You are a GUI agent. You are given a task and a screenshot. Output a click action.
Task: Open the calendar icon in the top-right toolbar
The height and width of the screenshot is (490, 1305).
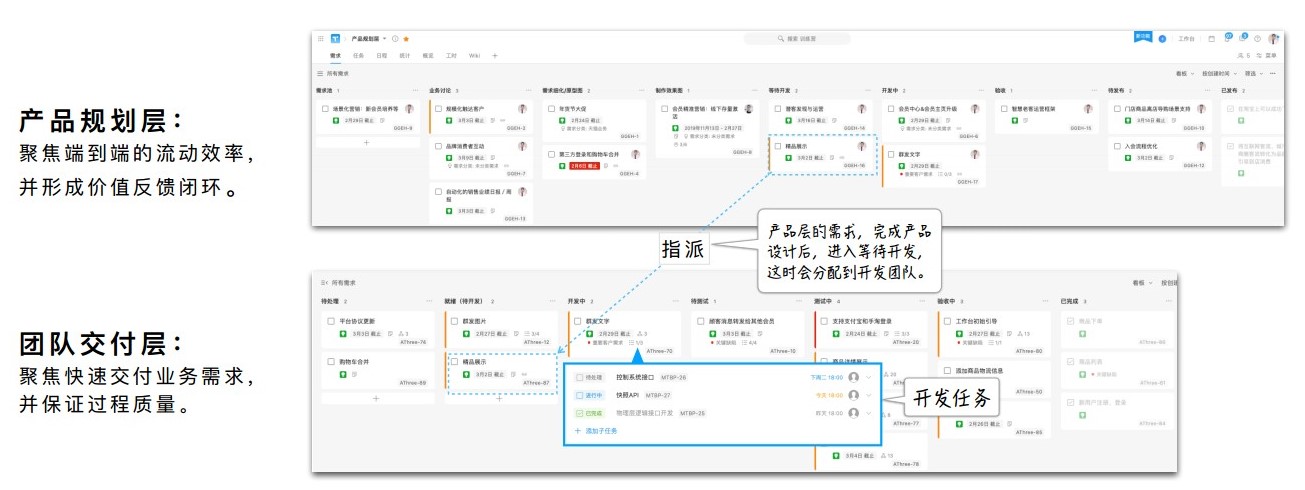pyautogui.click(x=1212, y=39)
